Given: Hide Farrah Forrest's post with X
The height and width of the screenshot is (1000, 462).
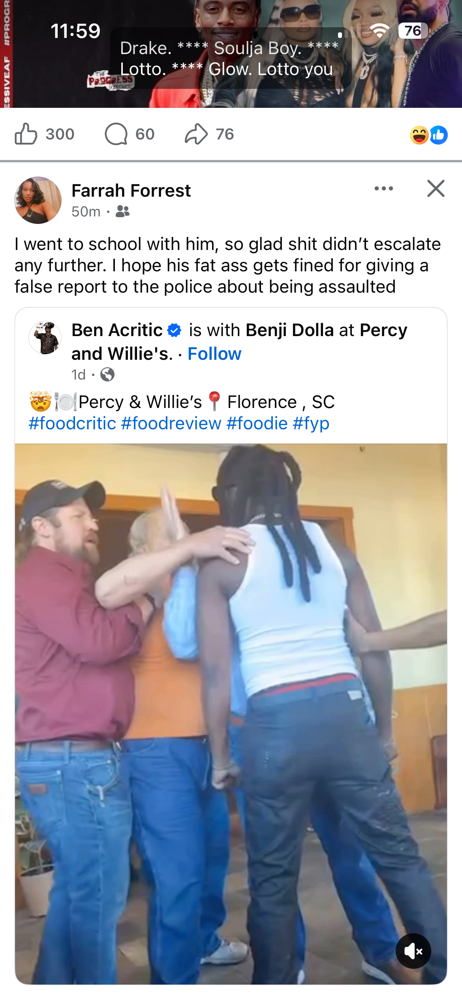Looking at the screenshot, I should click(436, 188).
